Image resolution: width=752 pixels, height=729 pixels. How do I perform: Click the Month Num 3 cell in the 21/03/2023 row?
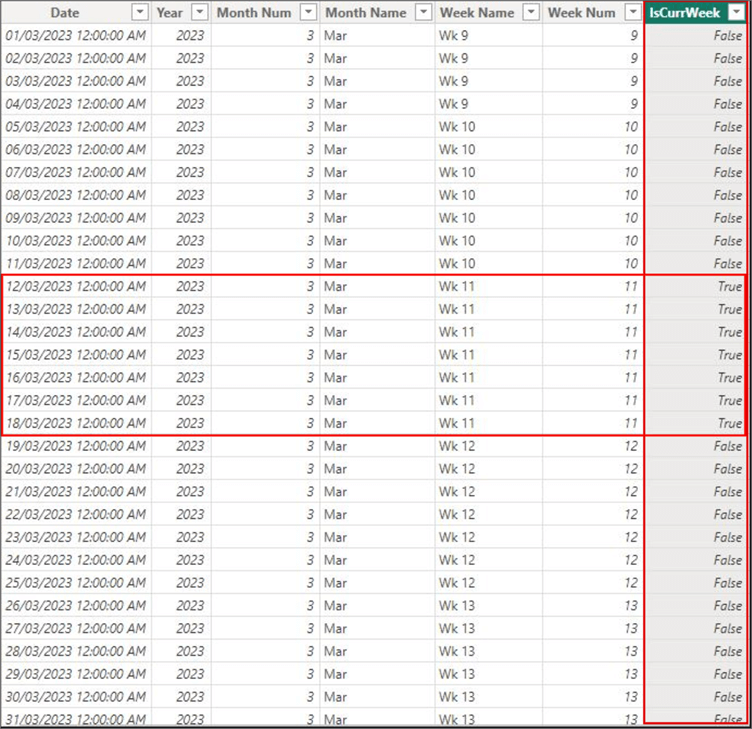point(265,492)
